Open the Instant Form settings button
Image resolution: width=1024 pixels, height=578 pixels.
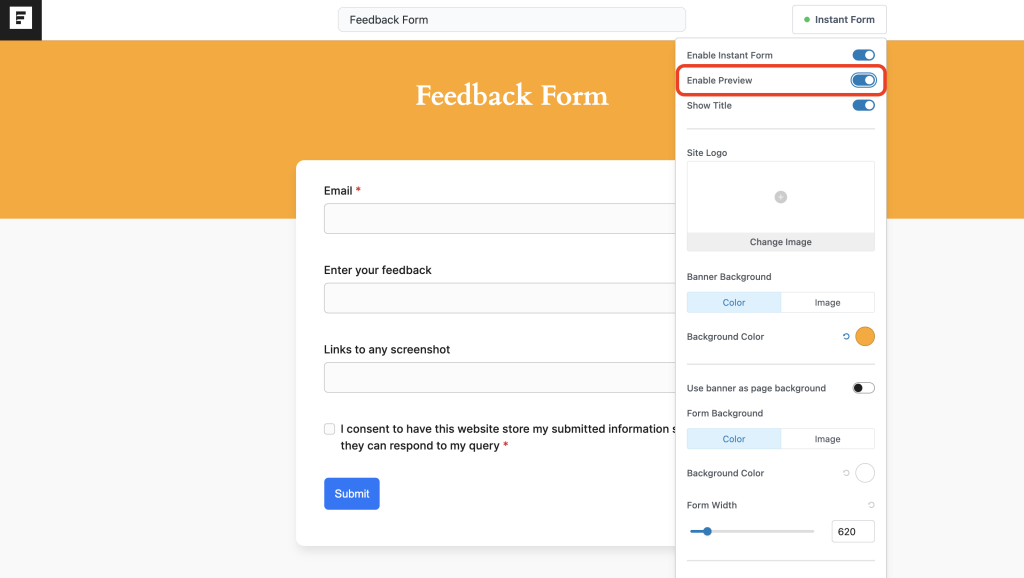tap(839, 19)
